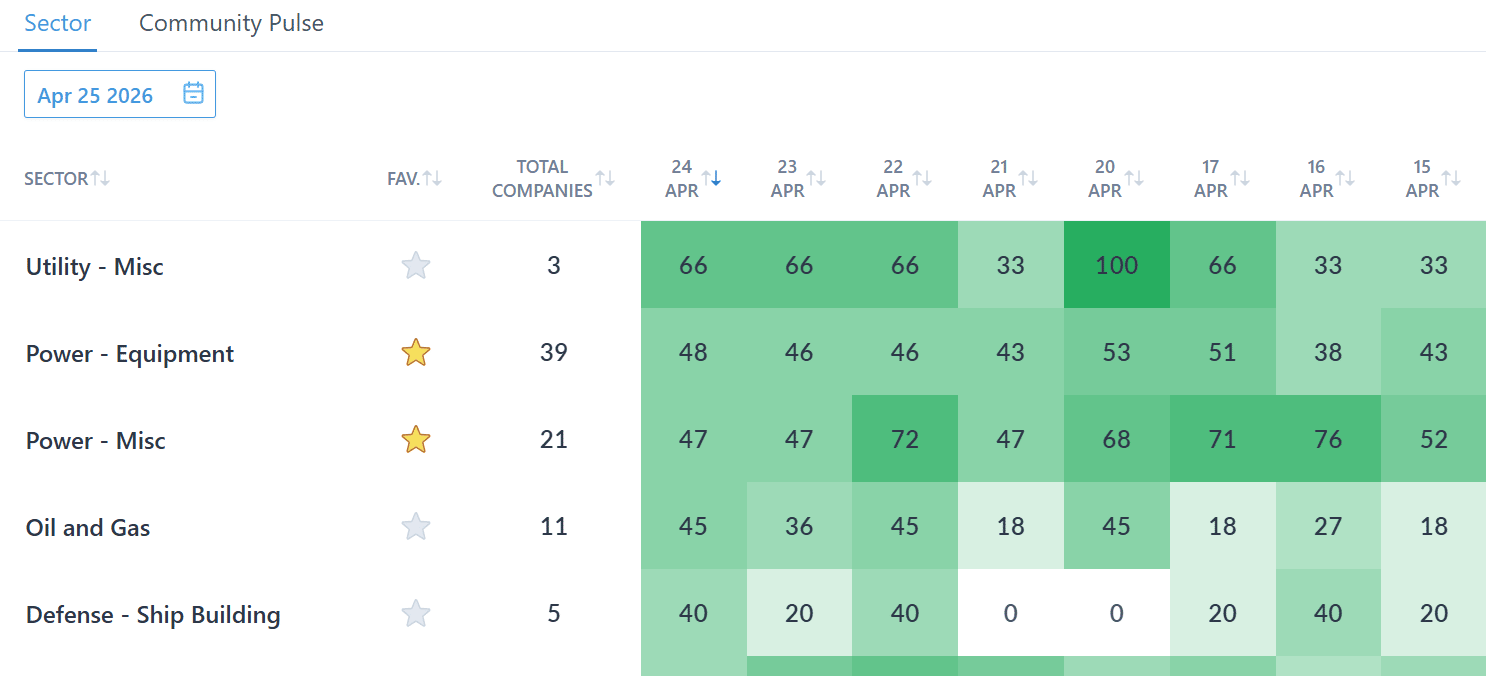
Task: Unfavorite the Power - Equipment sector star
Action: 416,353
